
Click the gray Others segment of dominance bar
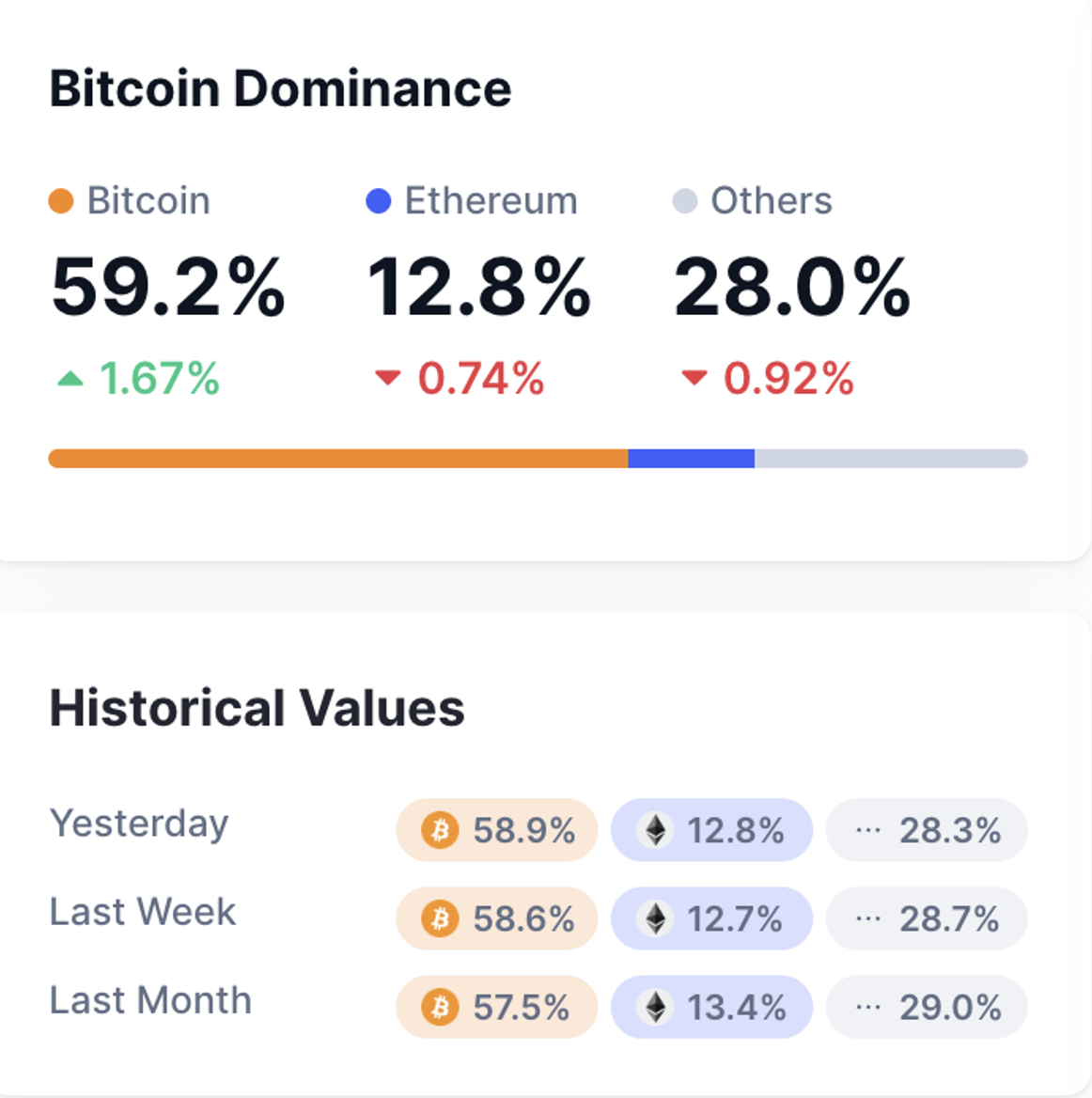click(890, 459)
